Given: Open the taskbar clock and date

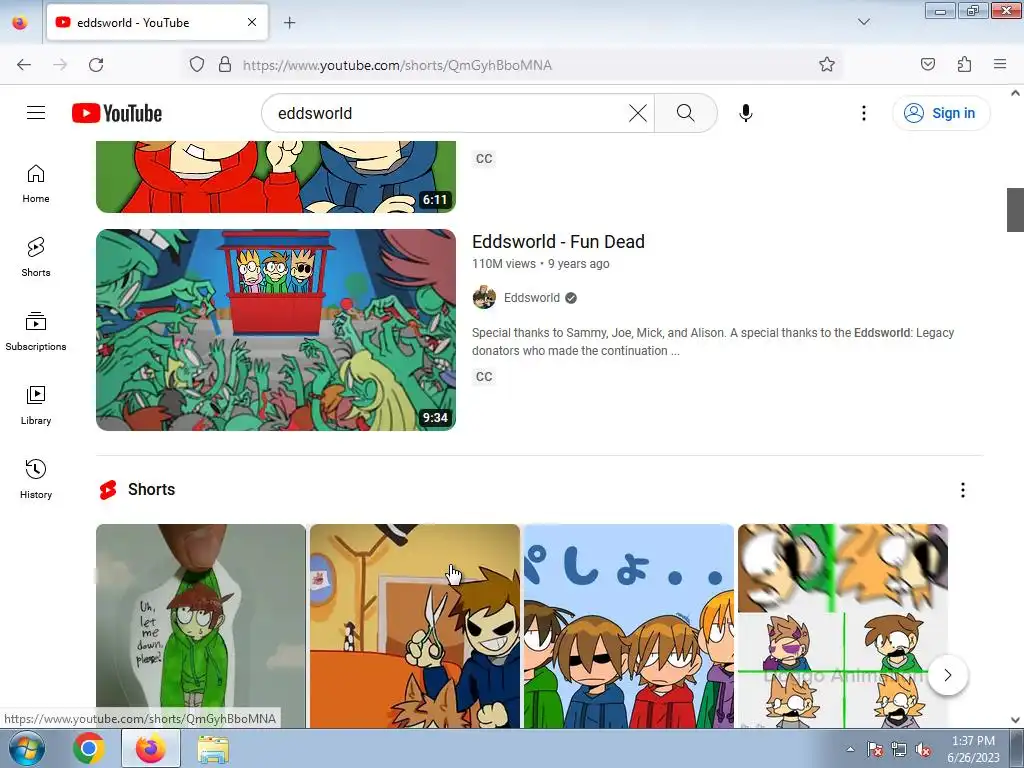Looking at the screenshot, I should 973,749.
